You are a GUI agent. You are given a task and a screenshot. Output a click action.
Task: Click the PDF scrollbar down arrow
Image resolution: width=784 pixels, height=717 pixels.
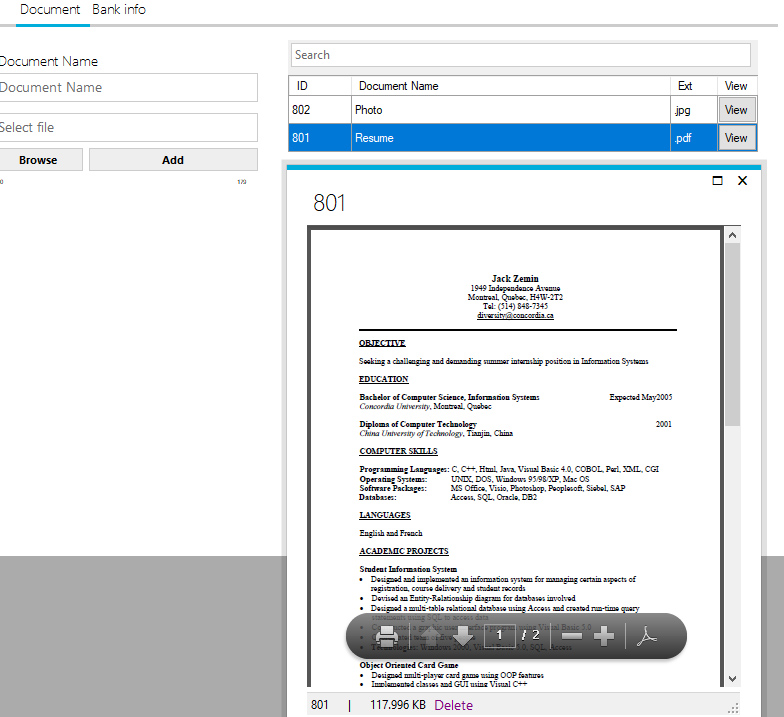coord(732,679)
